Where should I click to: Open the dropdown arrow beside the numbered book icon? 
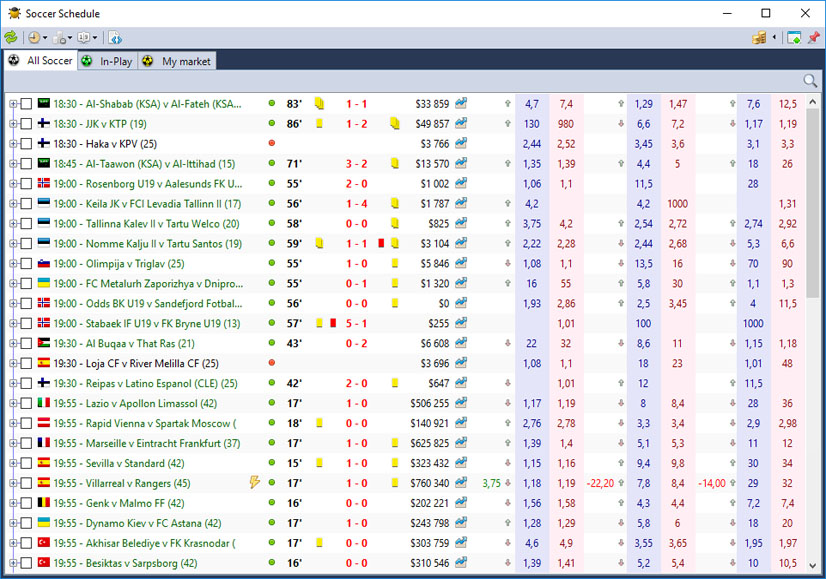(95, 37)
